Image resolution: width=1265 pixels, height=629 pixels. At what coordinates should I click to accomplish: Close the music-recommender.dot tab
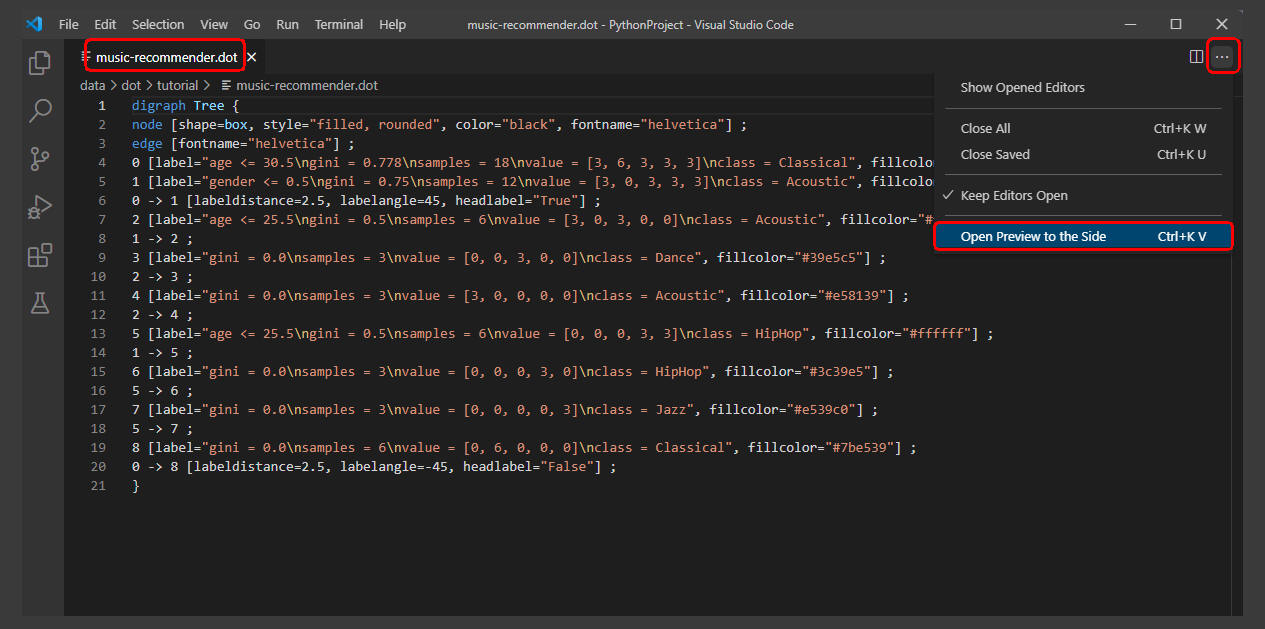point(252,58)
